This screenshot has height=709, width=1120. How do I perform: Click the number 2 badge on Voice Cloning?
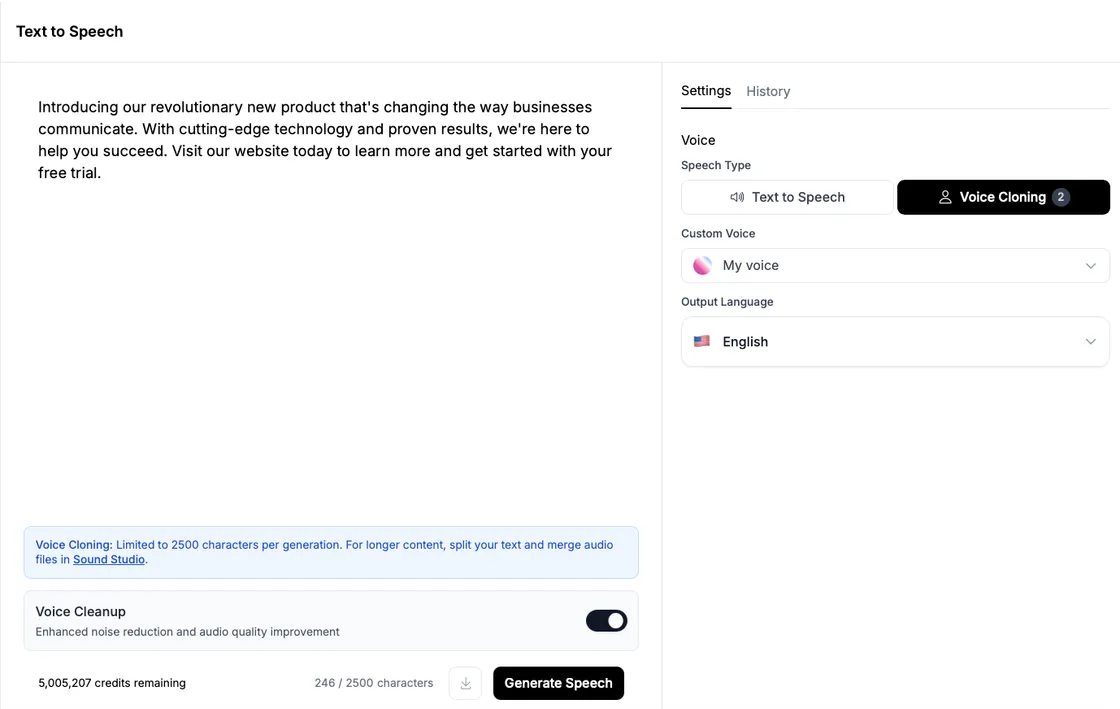(1061, 197)
